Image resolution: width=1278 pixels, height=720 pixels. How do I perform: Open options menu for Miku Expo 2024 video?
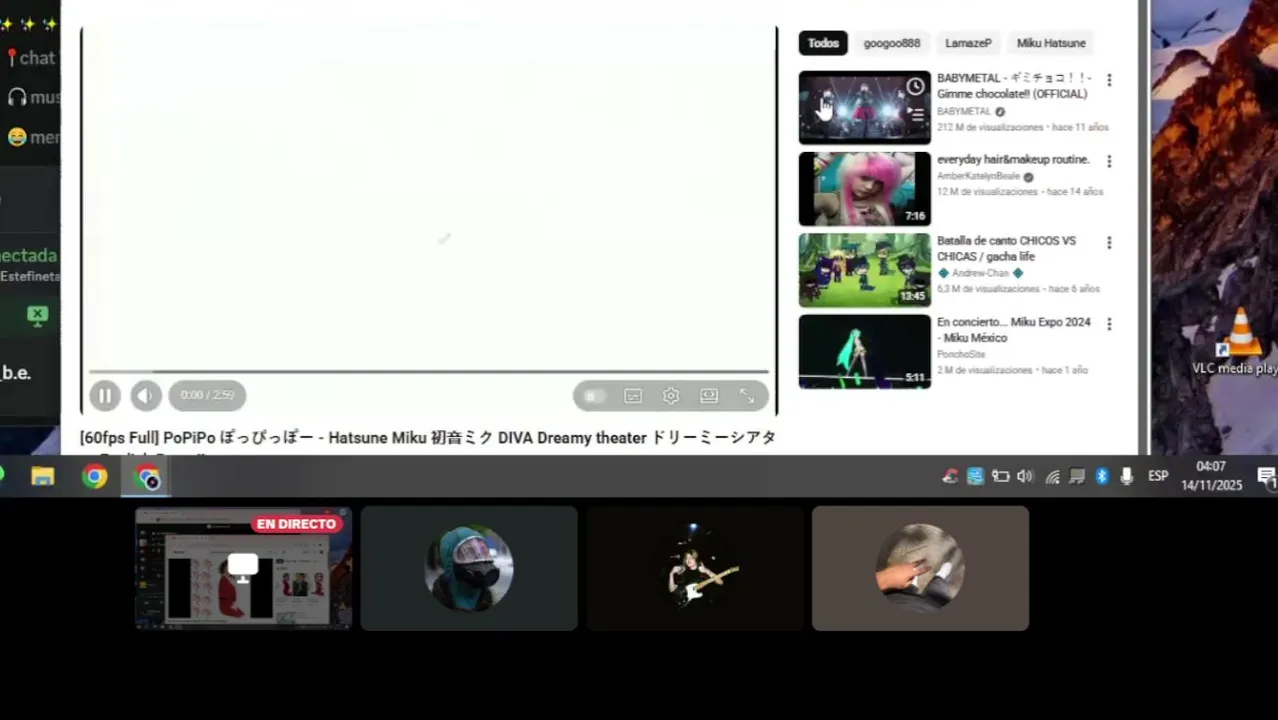tap(1108, 324)
